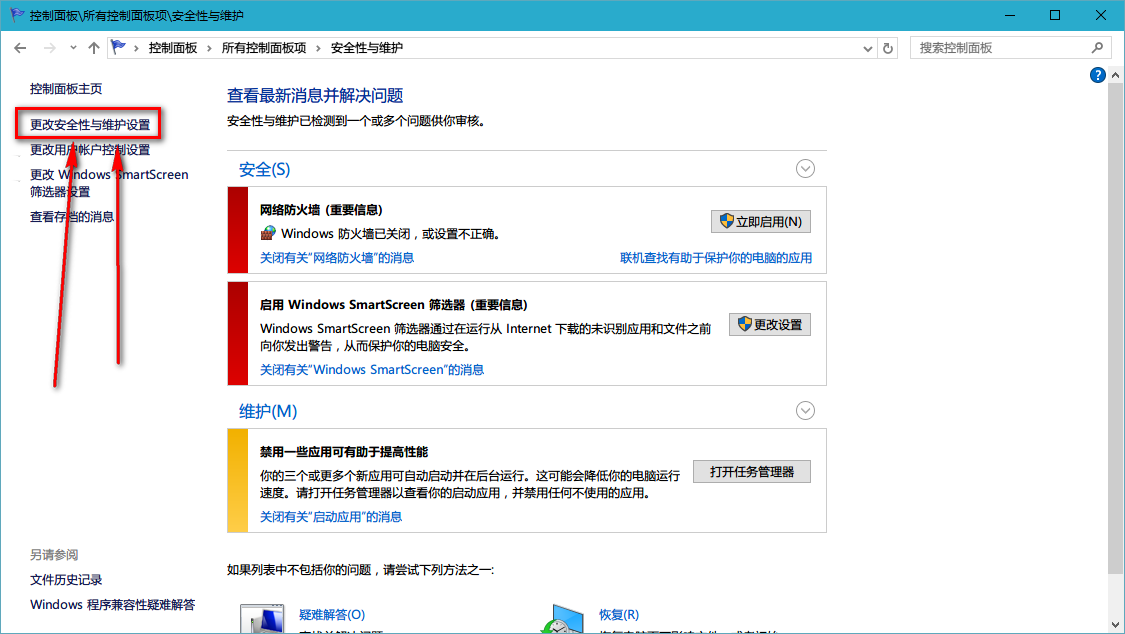Open 更改 Windows SmartScreen 筛选器设置 link

pyautogui.click(x=109, y=183)
